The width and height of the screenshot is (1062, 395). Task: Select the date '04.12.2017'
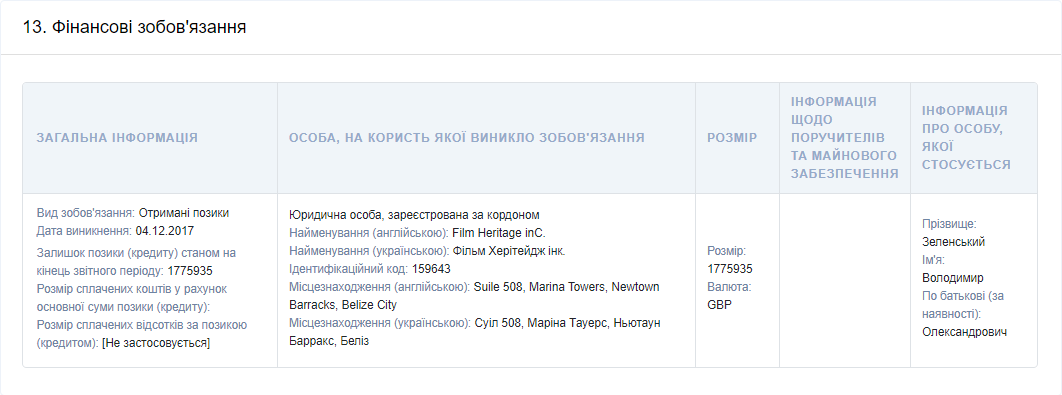pos(165,231)
